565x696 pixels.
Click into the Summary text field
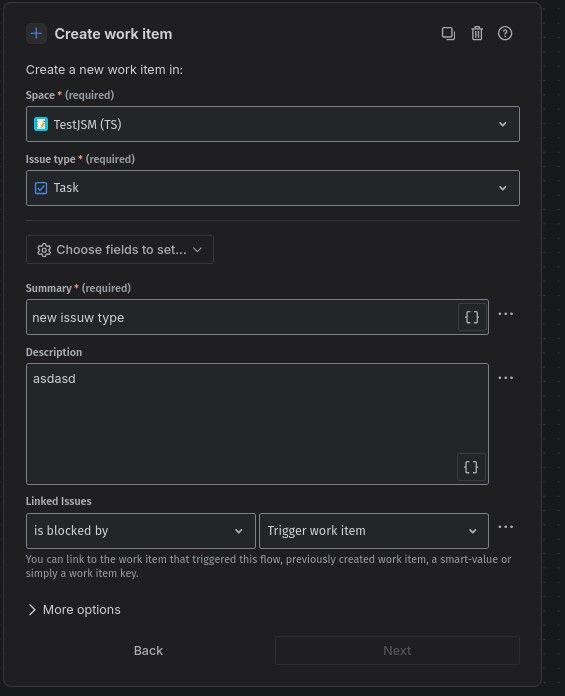(x=242, y=317)
